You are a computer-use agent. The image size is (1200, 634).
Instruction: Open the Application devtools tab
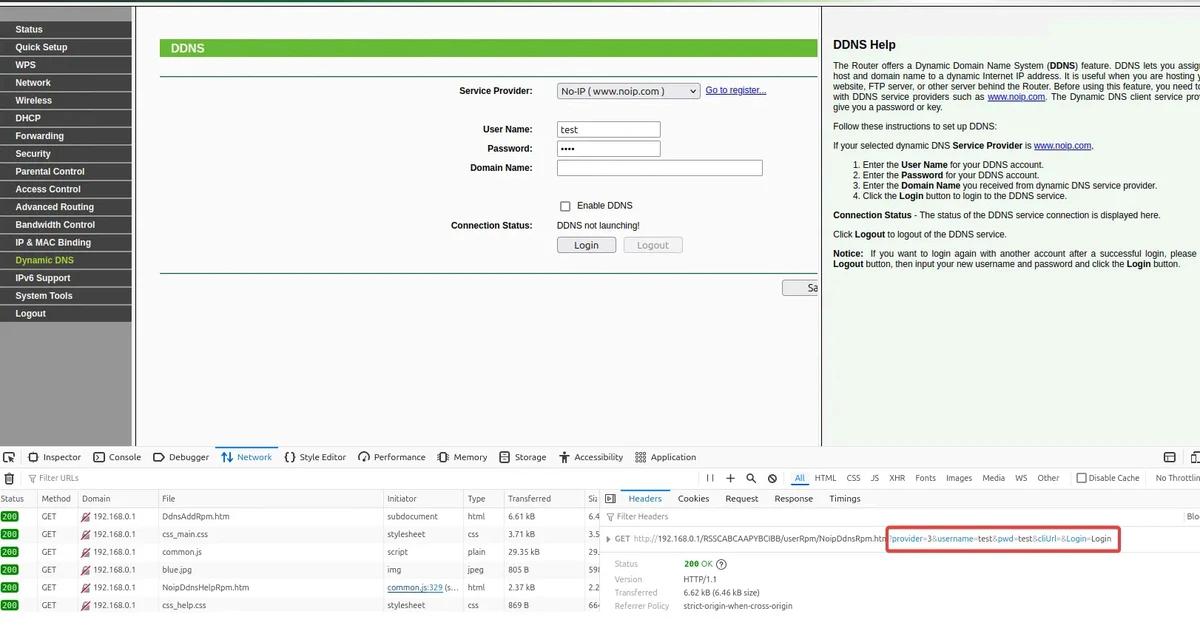coord(665,457)
